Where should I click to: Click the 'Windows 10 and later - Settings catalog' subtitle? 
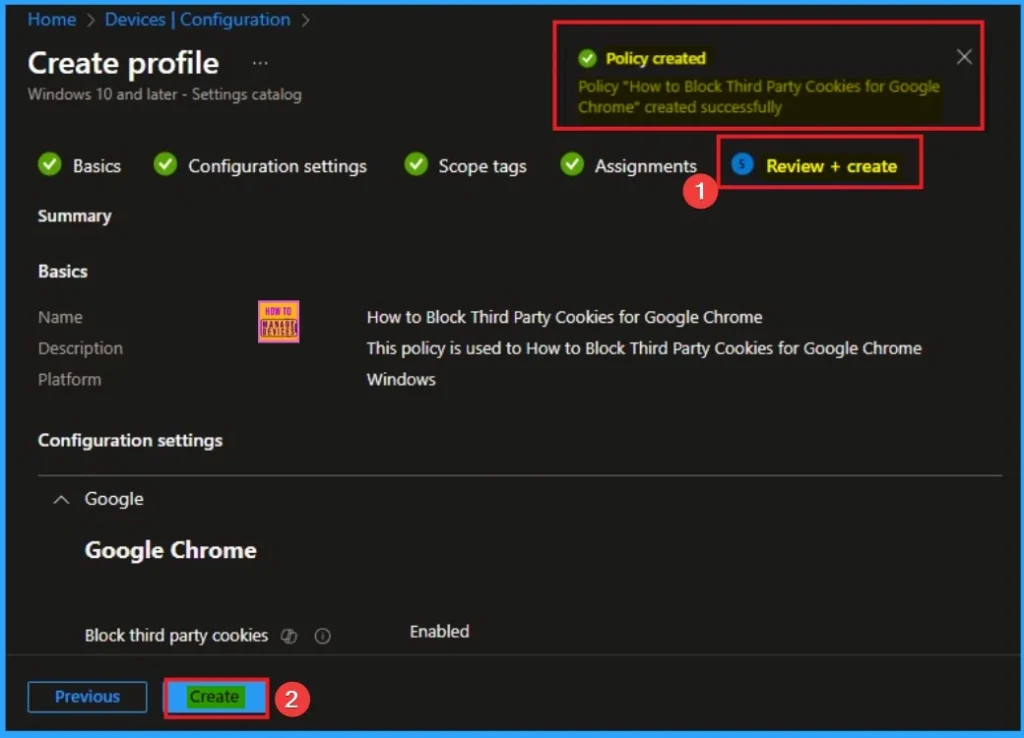[x=165, y=94]
